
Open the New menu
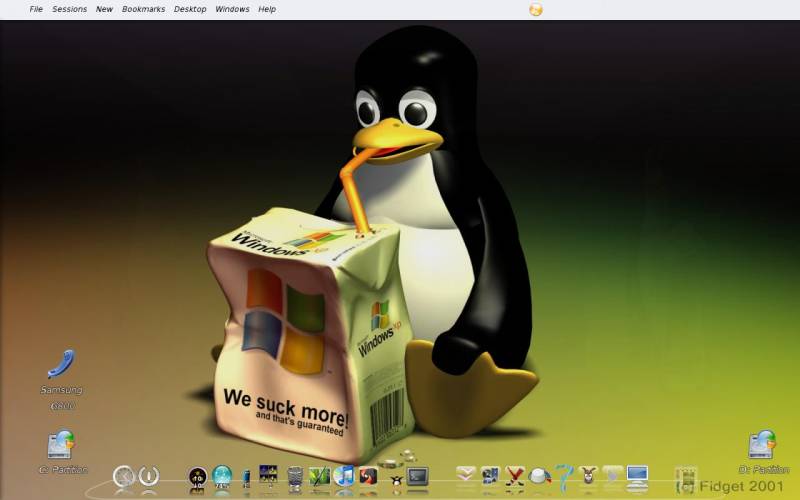tap(104, 9)
